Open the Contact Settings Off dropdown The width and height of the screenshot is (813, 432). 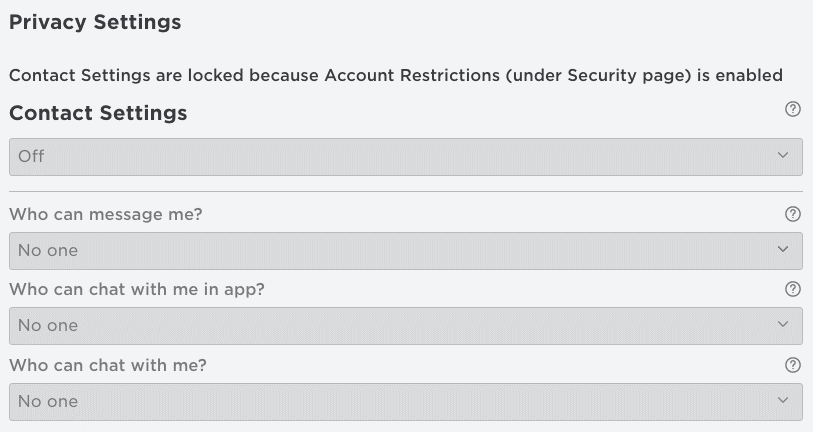tap(405, 156)
